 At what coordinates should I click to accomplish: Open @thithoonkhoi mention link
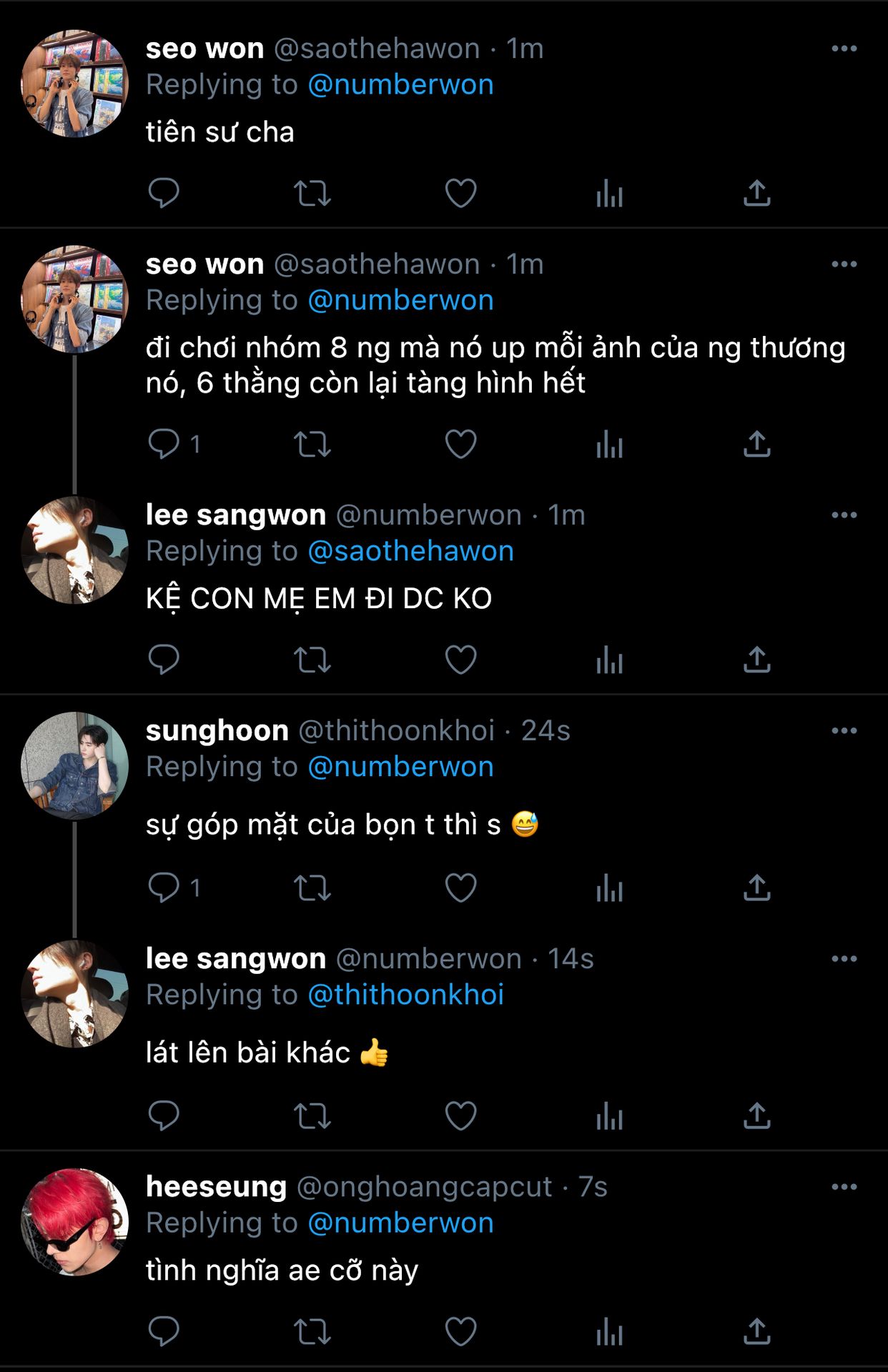click(x=405, y=995)
